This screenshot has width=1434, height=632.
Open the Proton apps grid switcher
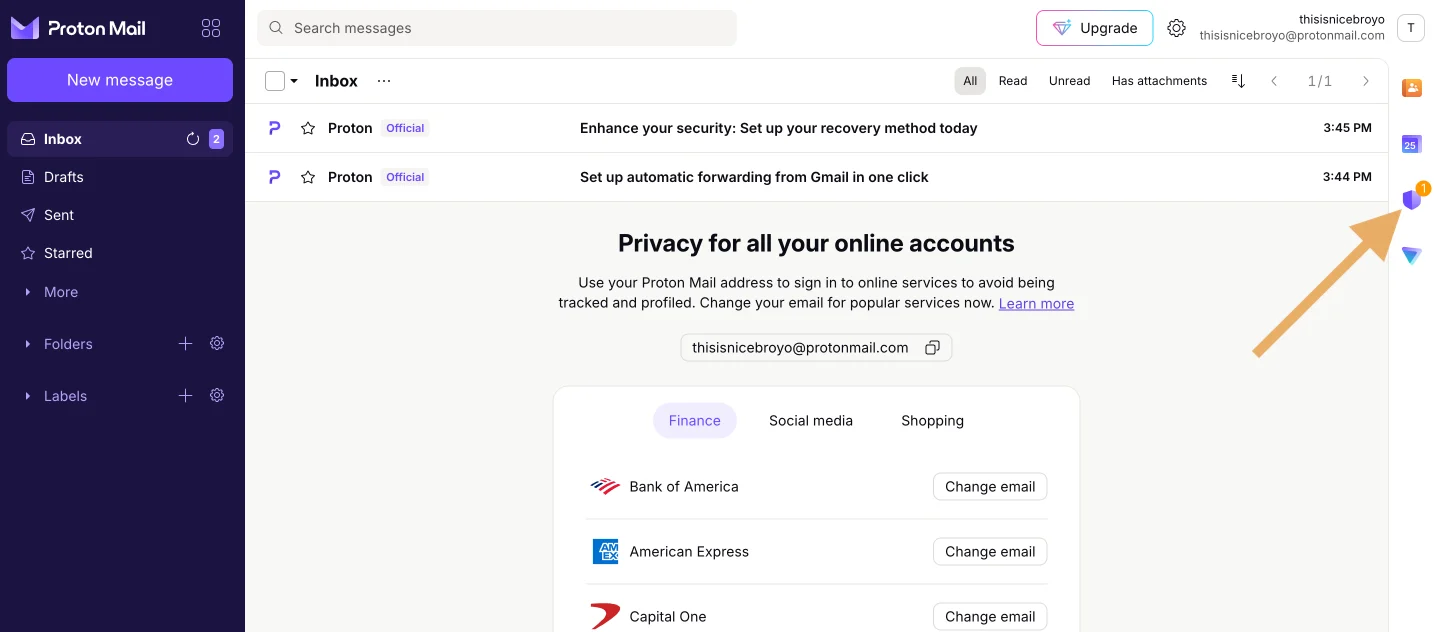(211, 28)
